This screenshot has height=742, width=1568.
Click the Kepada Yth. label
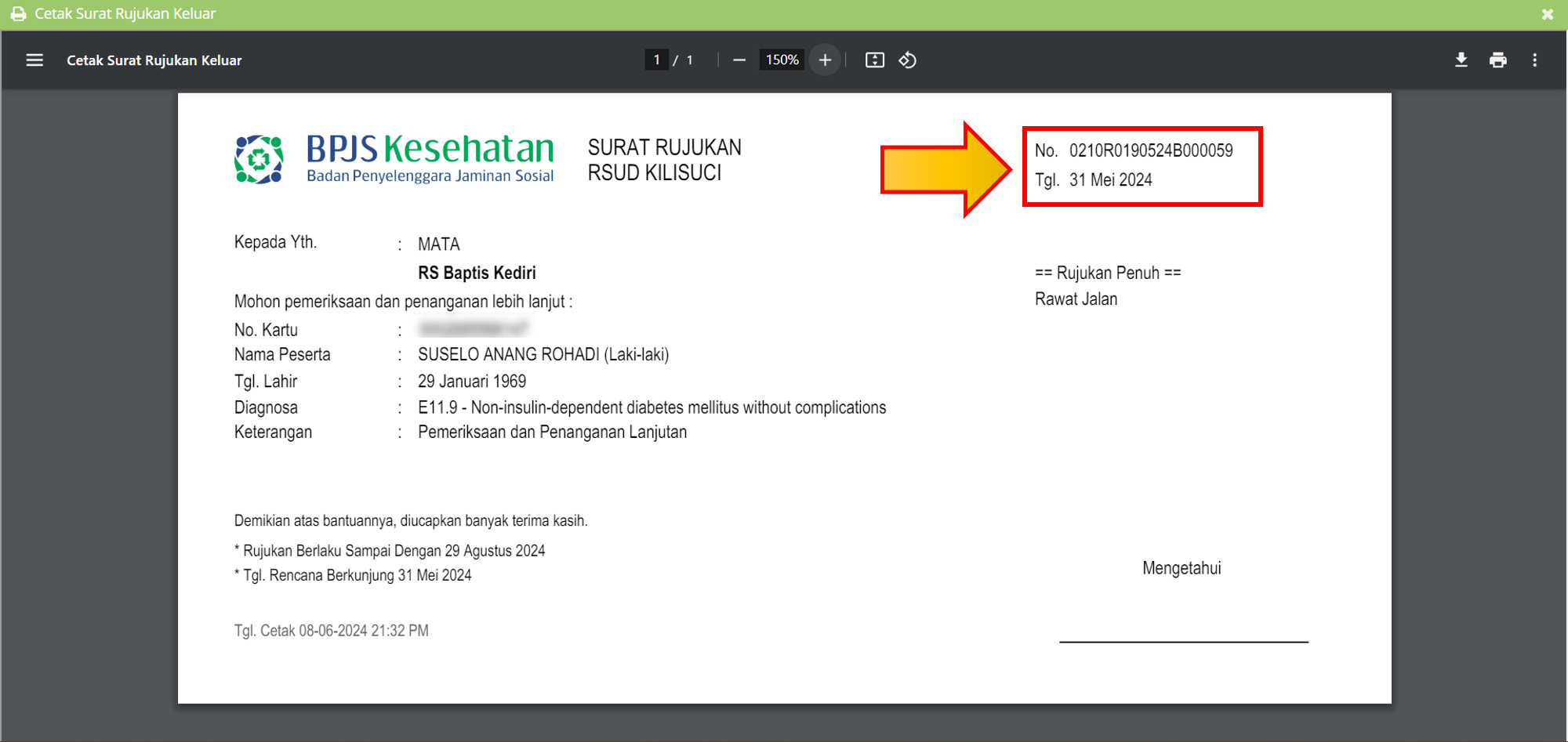275,242
